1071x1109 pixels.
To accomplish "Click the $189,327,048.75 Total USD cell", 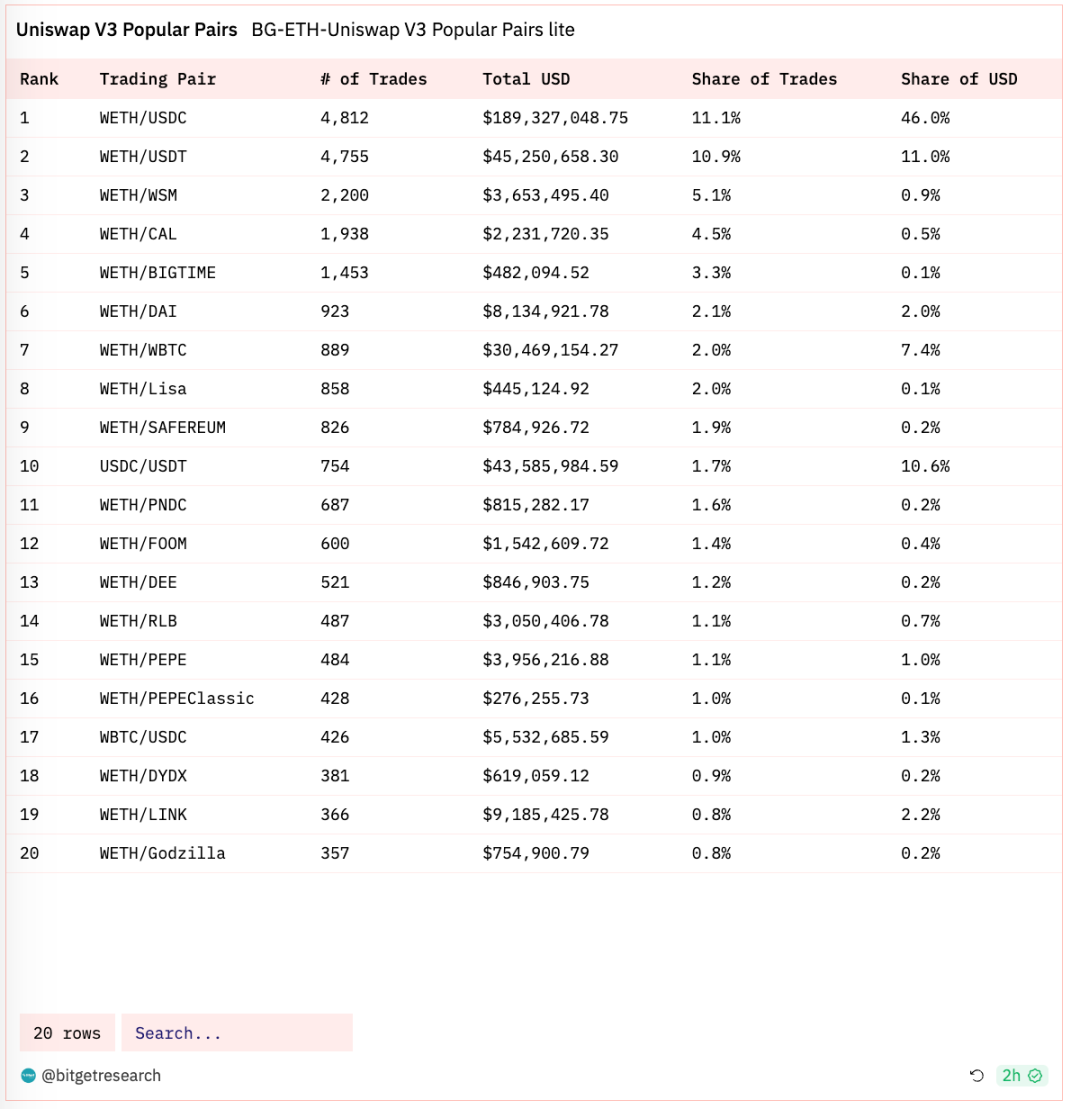I will [x=555, y=118].
